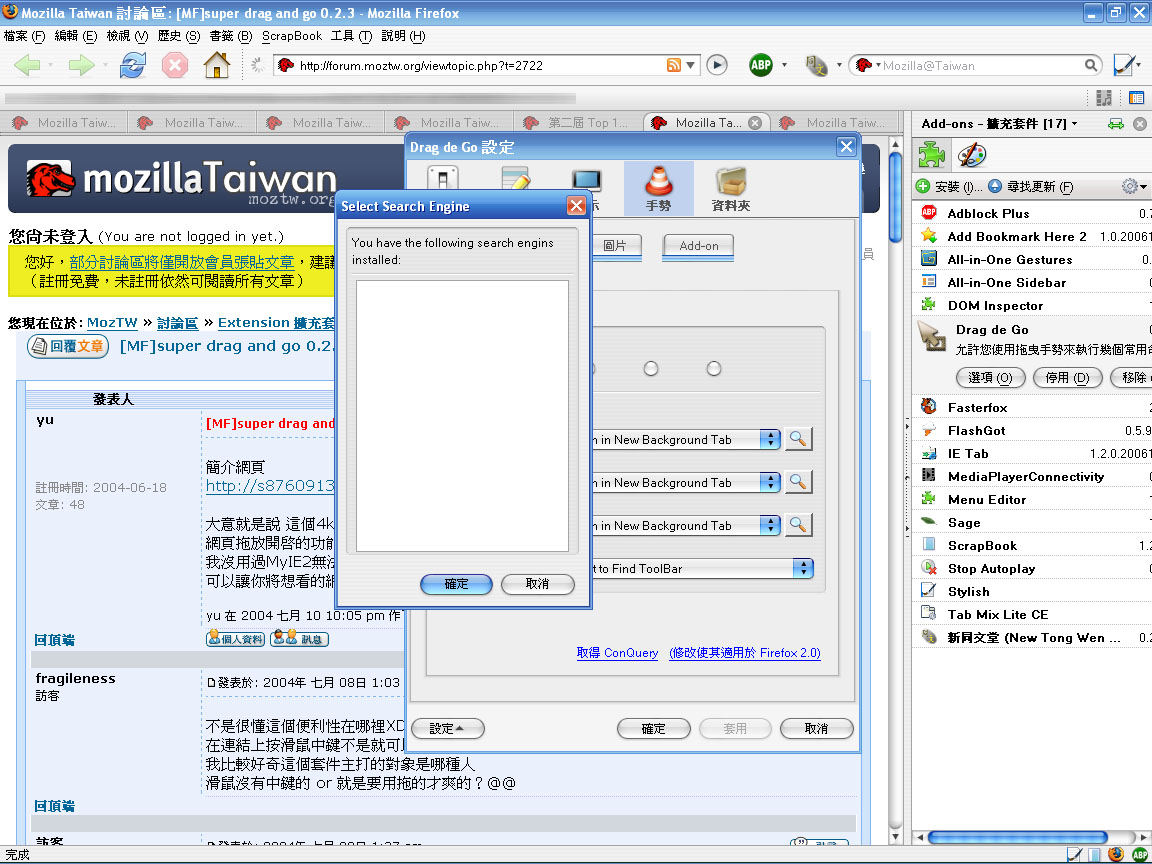The width and height of the screenshot is (1152, 864).
Task: Open first 'in New Background Tab' dropdown
Action: tap(769, 439)
